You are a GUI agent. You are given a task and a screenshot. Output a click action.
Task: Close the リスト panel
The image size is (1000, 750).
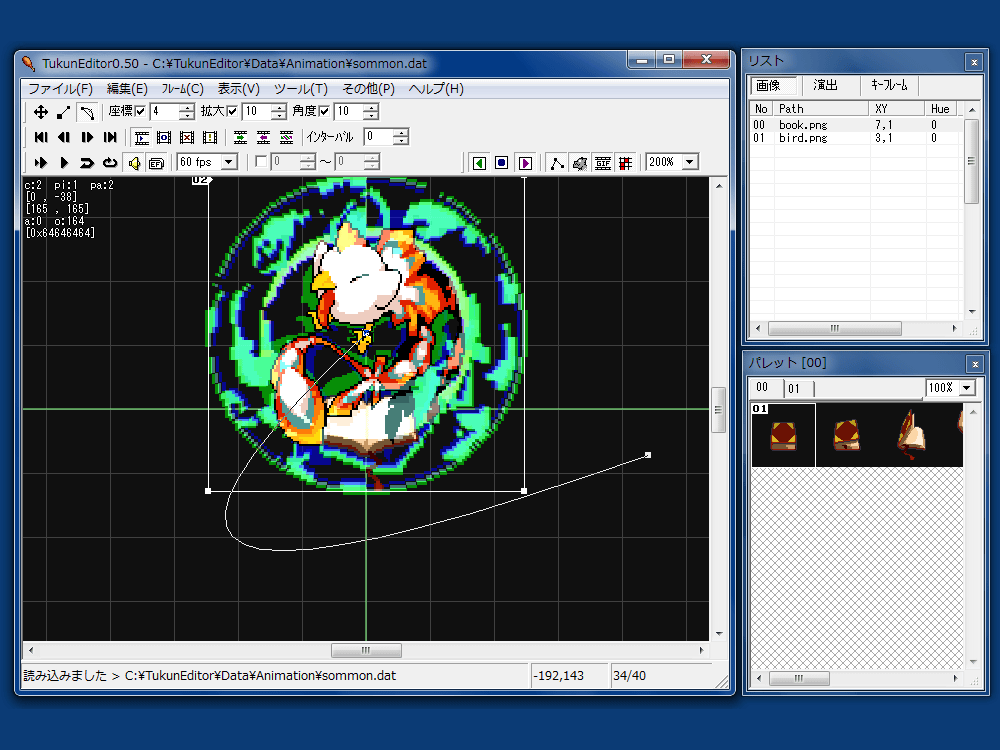click(974, 62)
